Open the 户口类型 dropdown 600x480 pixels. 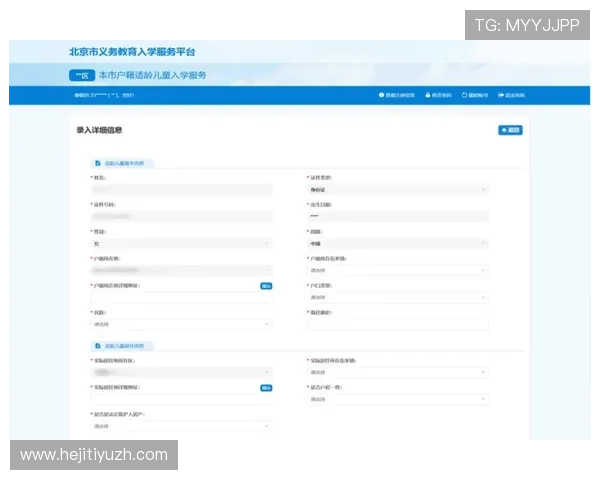tap(398, 297)
